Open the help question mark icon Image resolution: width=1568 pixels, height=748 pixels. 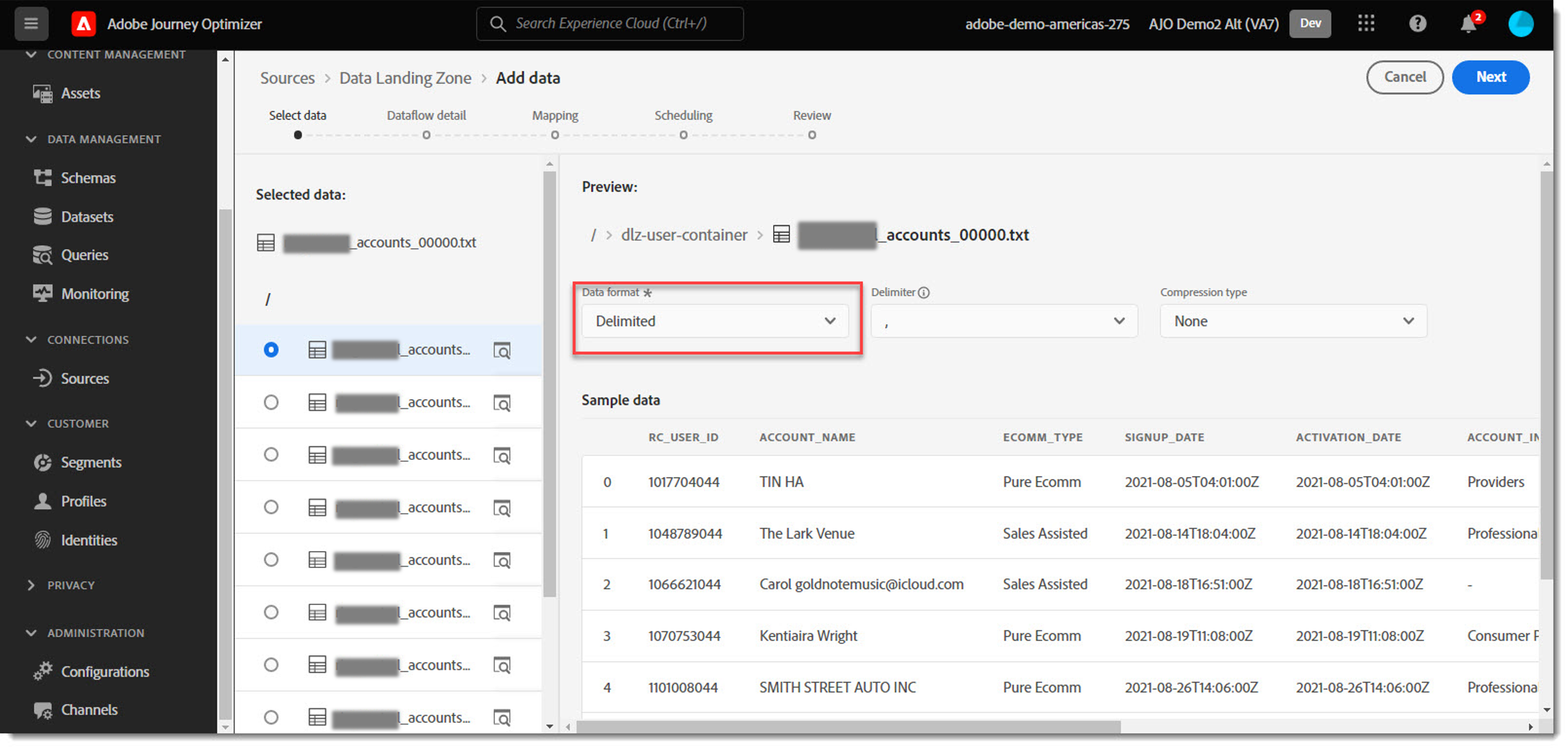(x=1418, y=24)
